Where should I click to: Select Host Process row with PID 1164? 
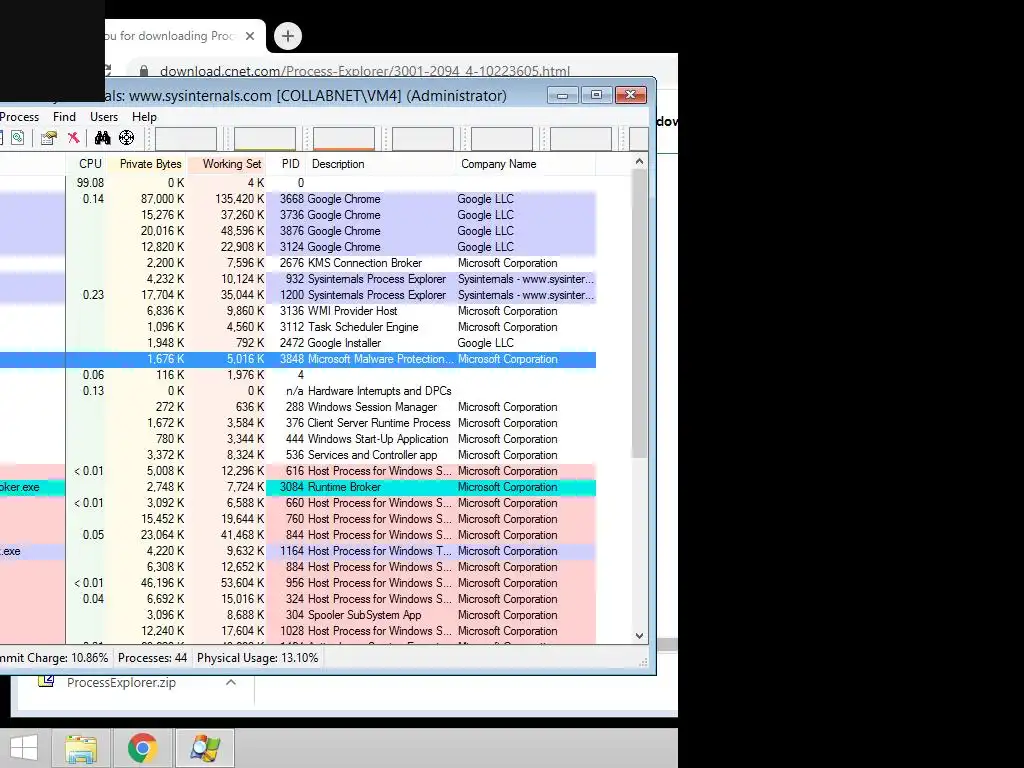pyautogui.click(x=298, y=551)
